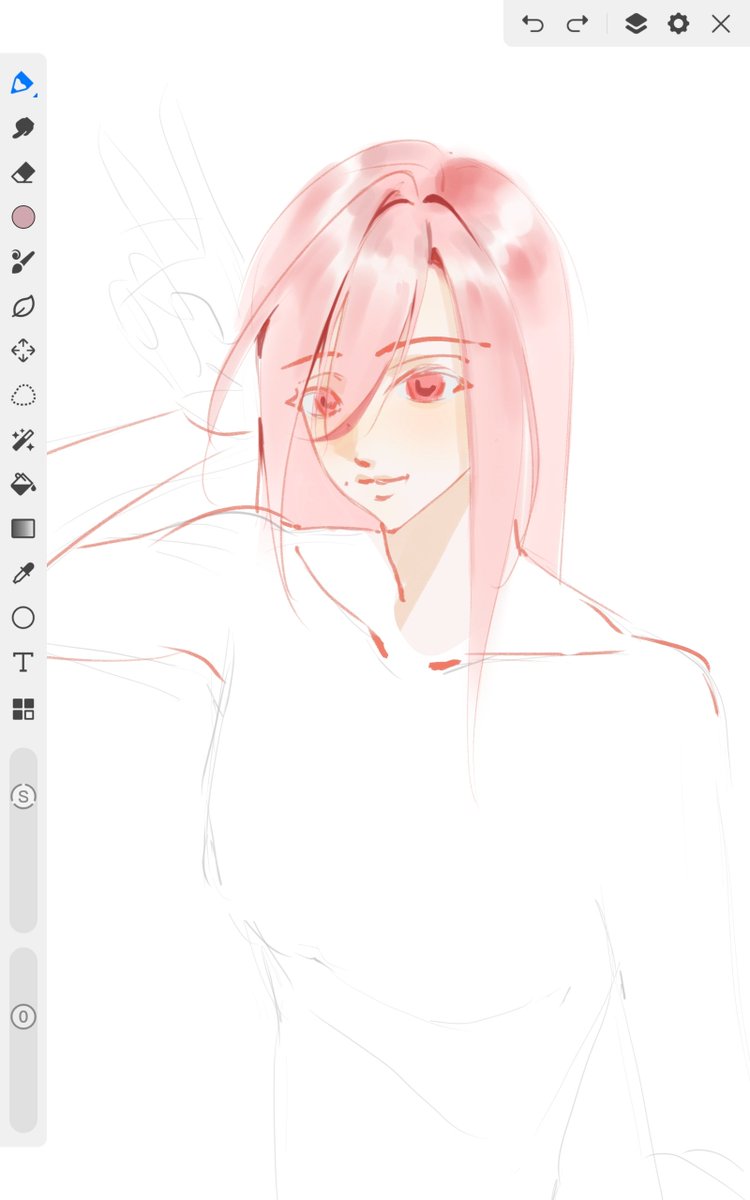Open the layers panel
Viewport: 750px width, 1200px height.
636,24
